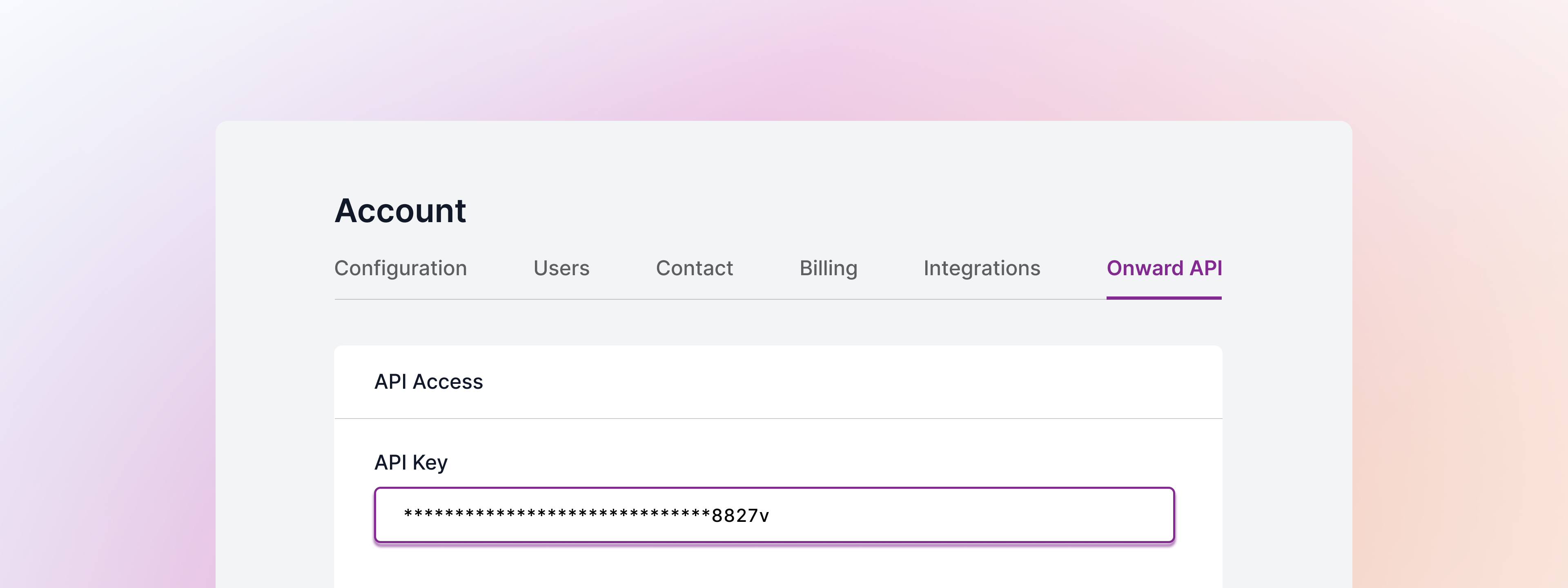Screen dimensions: 1568x588
Task: Click the Users section of the tab bar
Action: click(561, 268)
